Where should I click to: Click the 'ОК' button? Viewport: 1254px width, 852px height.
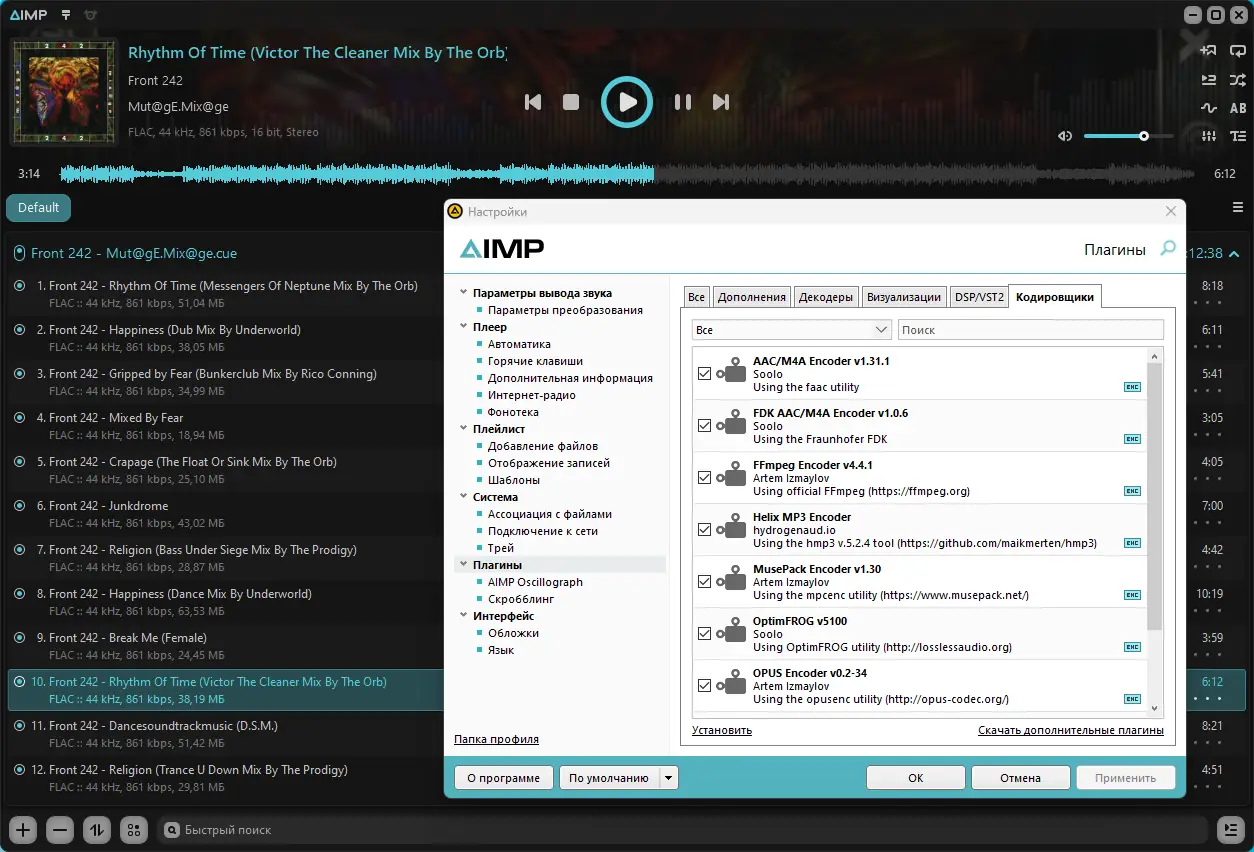916,778
